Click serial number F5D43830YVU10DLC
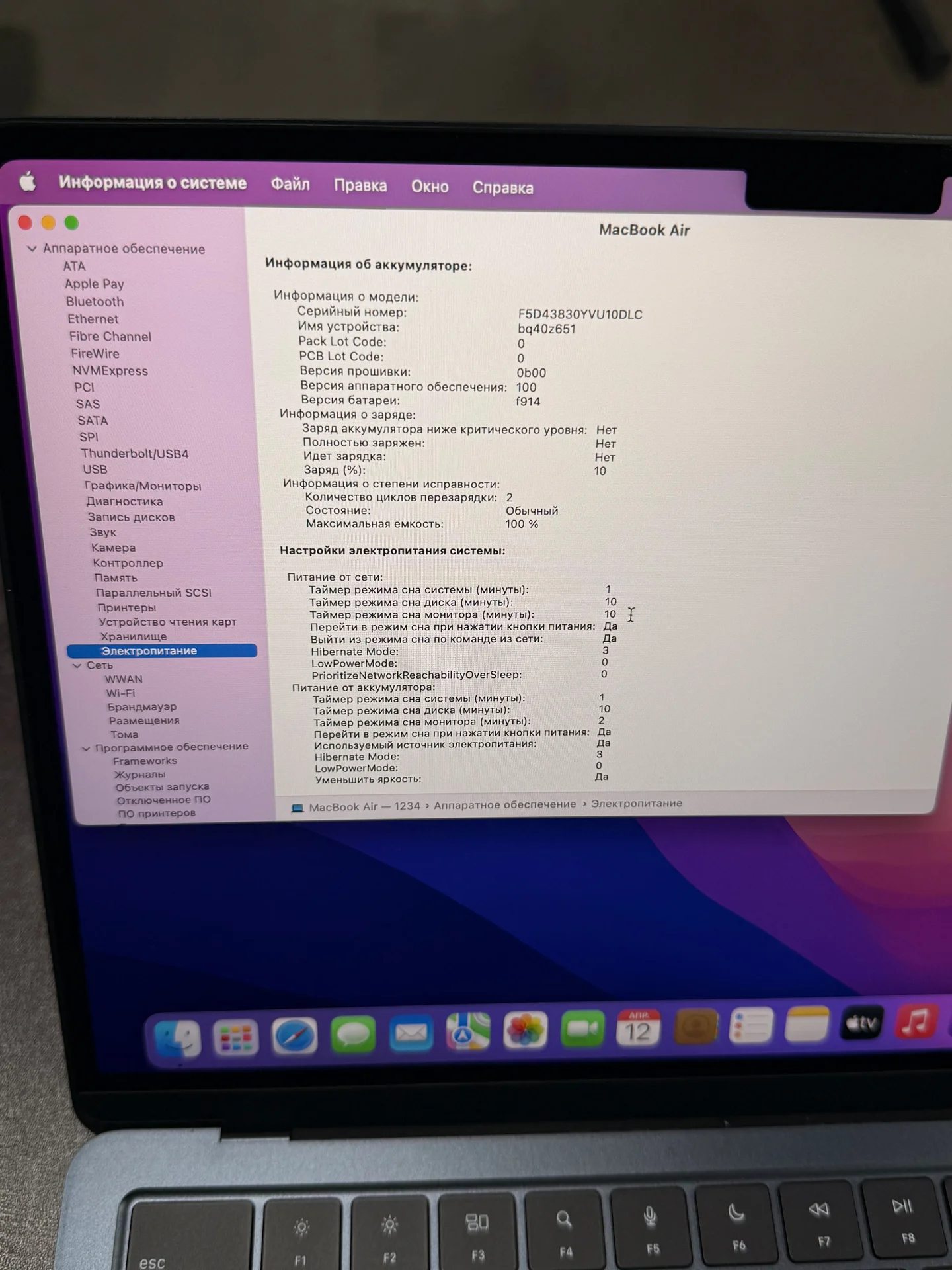This screenshot has width=952, height=1270. (580, 314)
